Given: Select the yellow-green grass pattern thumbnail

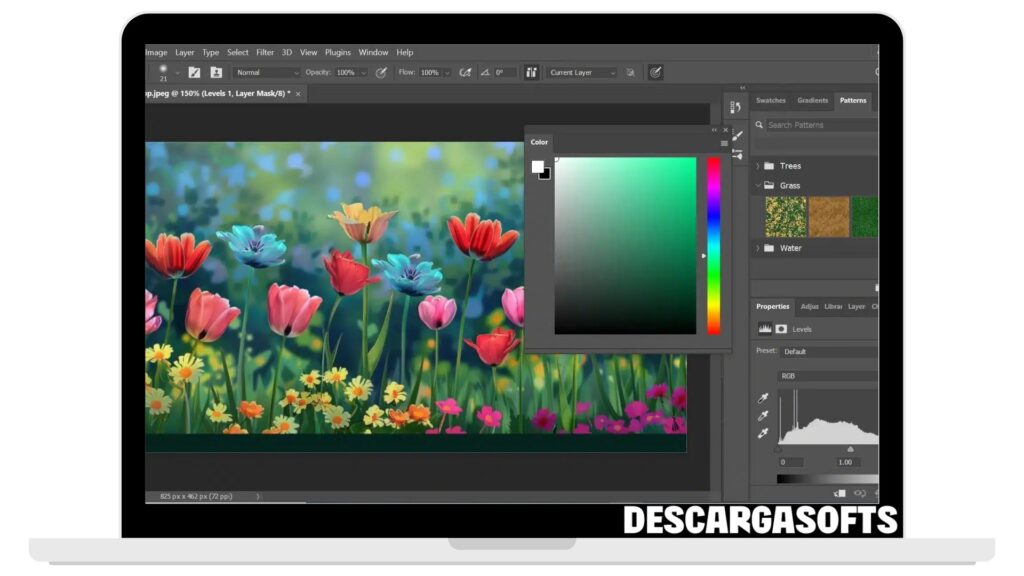Looking at the screenshot, I should [x=786, y=217].
